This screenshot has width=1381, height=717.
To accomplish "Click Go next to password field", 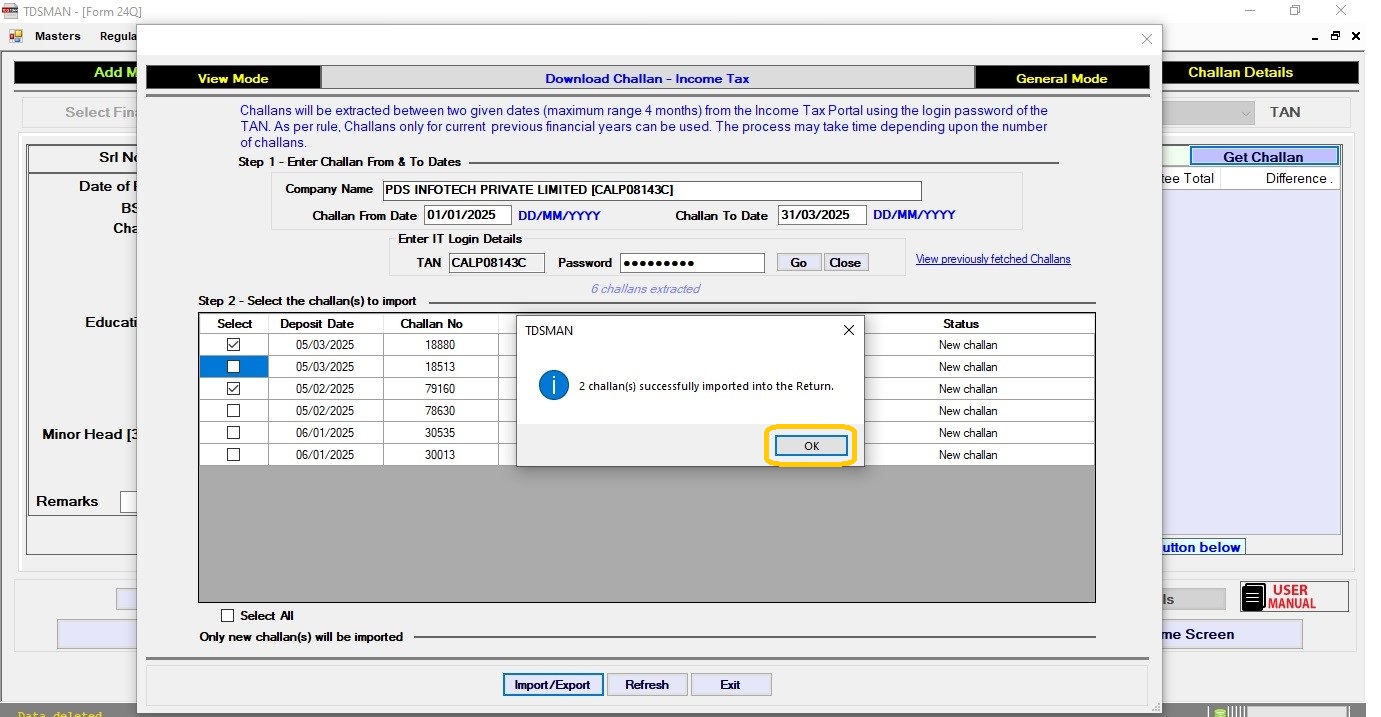I will (x=798, y=263).
